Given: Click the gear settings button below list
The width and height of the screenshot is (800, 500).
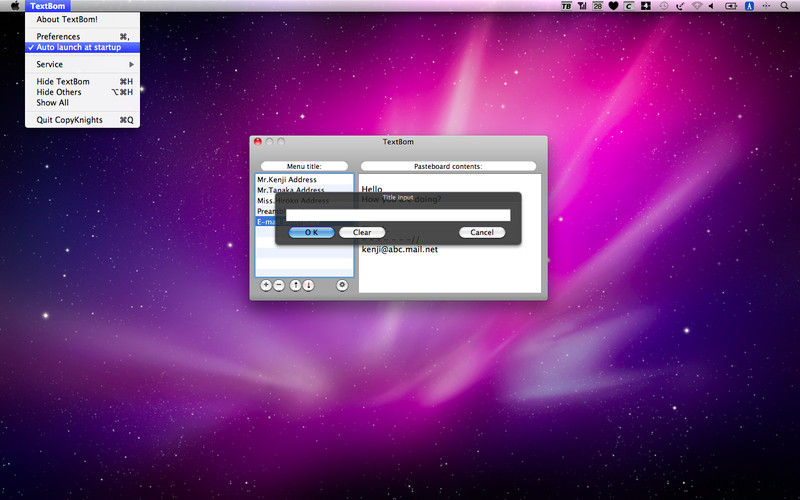Looking at the screenshot, I should coord(342,285).
